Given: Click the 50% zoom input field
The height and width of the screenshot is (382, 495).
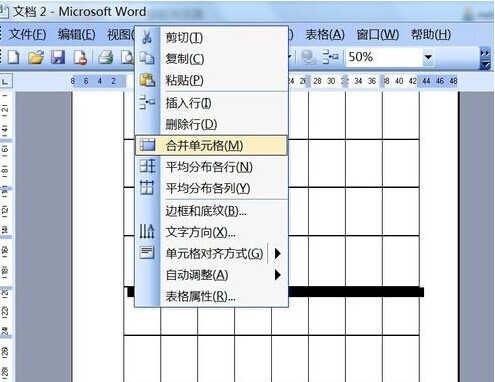Looking at the screenshot, I should click(x=384, y=57).
